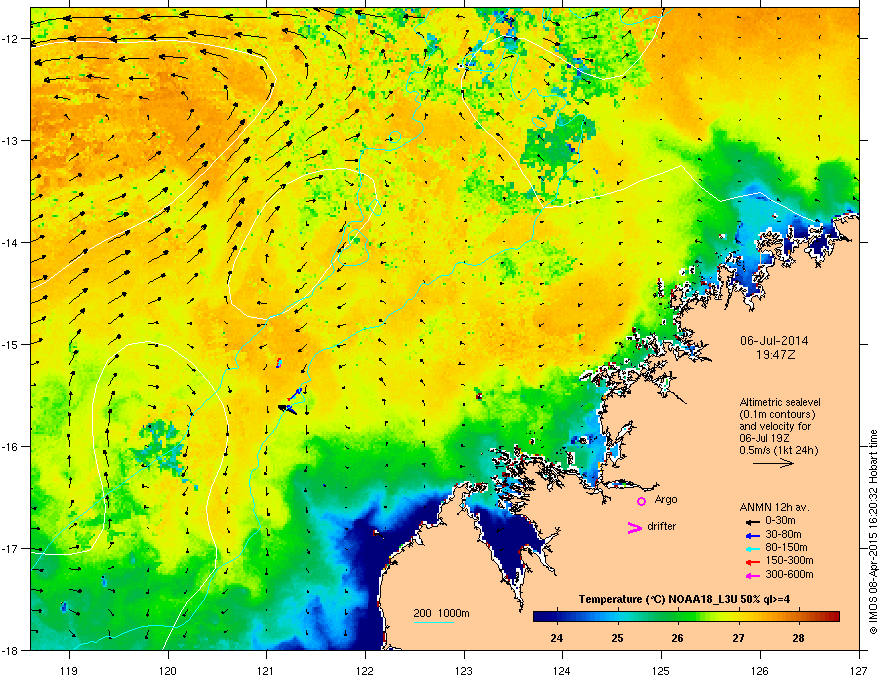Click the blue 30-80m legend arrow
This screenshot has width=880, height=680.
coord(753,535)
